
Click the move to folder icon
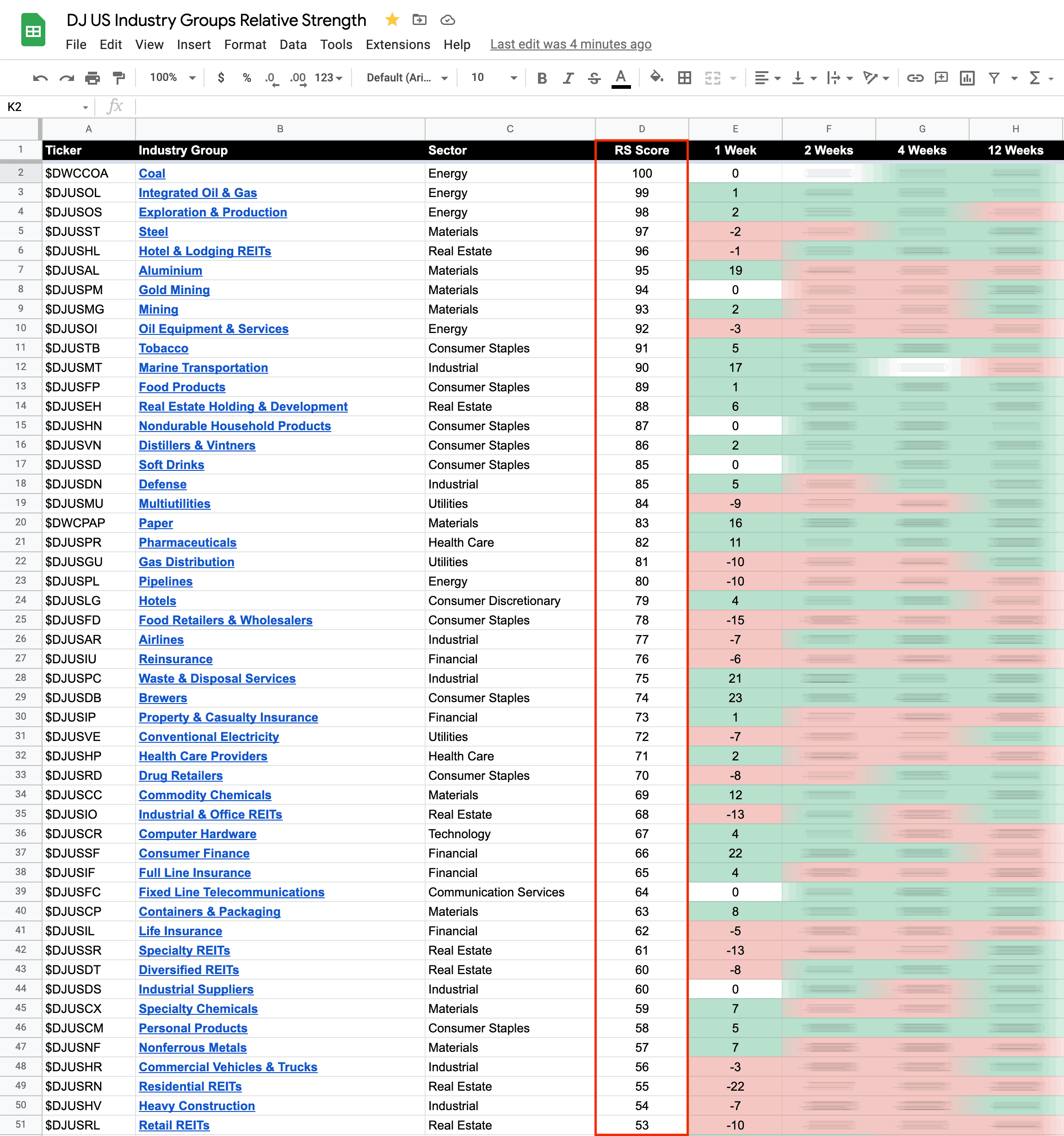tap(420, 20)
